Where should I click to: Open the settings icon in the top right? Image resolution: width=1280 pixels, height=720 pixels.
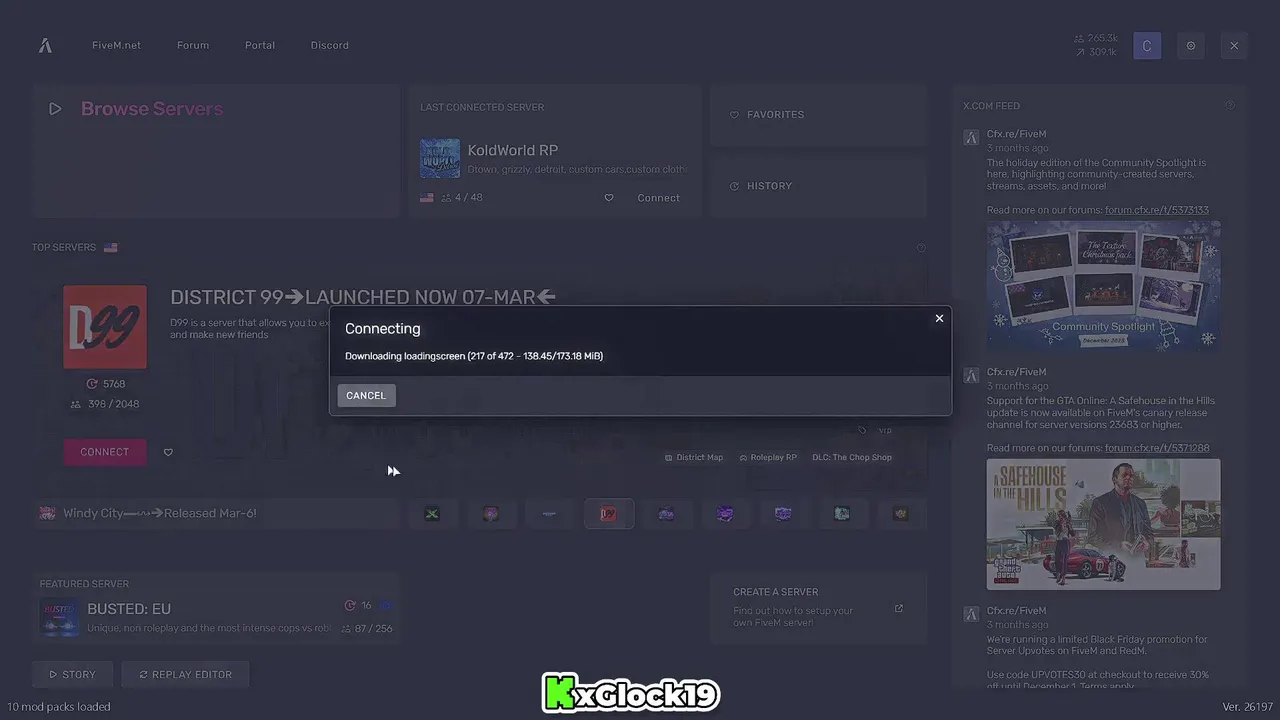tap(1191, 45)
